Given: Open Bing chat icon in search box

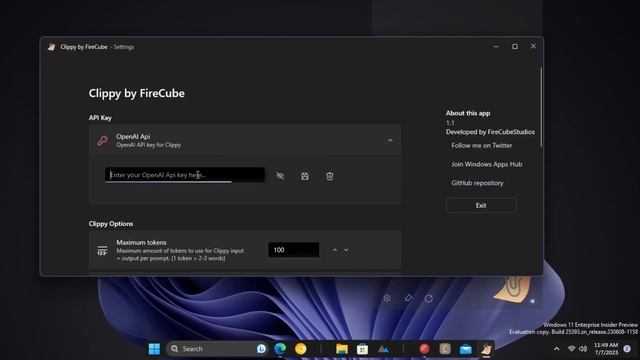Looking at the screenshot, I should click(x=261, y=349).
